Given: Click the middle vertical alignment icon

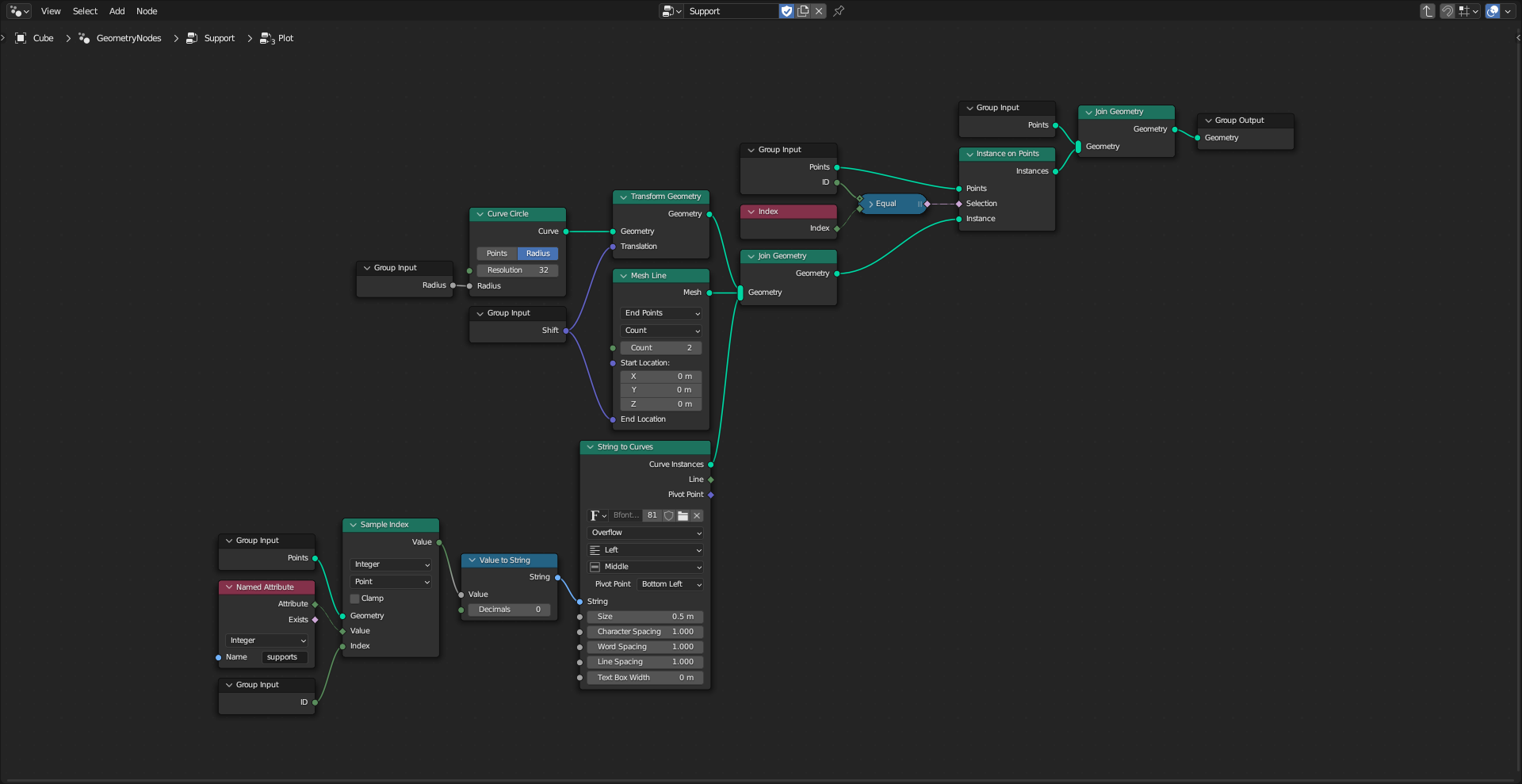Looking at the screenshot, I should (x=595, y=567).
